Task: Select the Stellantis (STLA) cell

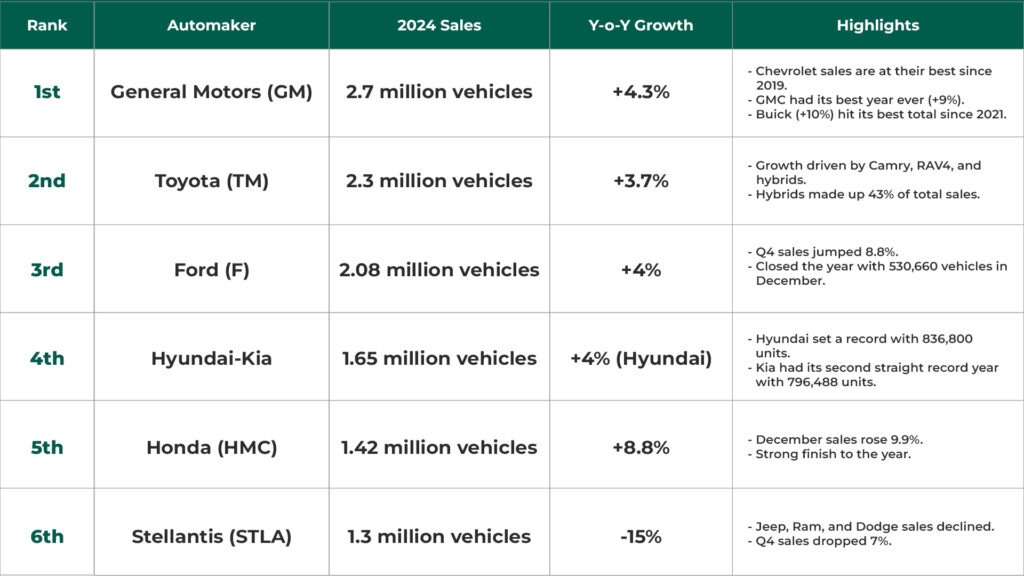Action: [210, 535]
